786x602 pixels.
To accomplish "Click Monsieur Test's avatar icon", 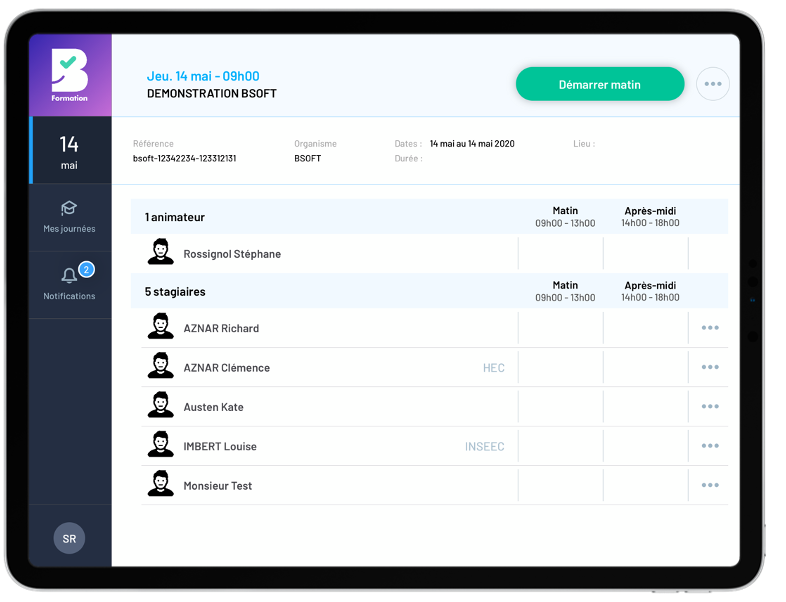I will tap(160, 483).
